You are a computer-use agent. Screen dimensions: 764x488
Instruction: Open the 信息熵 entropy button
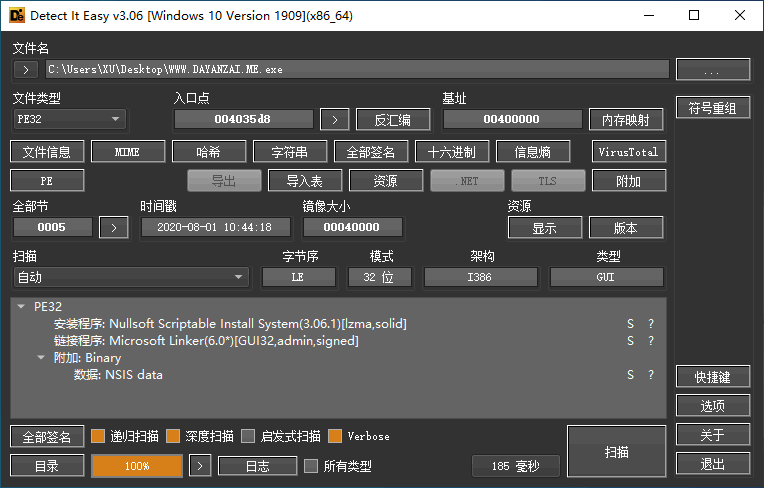[x=533, y=152]
